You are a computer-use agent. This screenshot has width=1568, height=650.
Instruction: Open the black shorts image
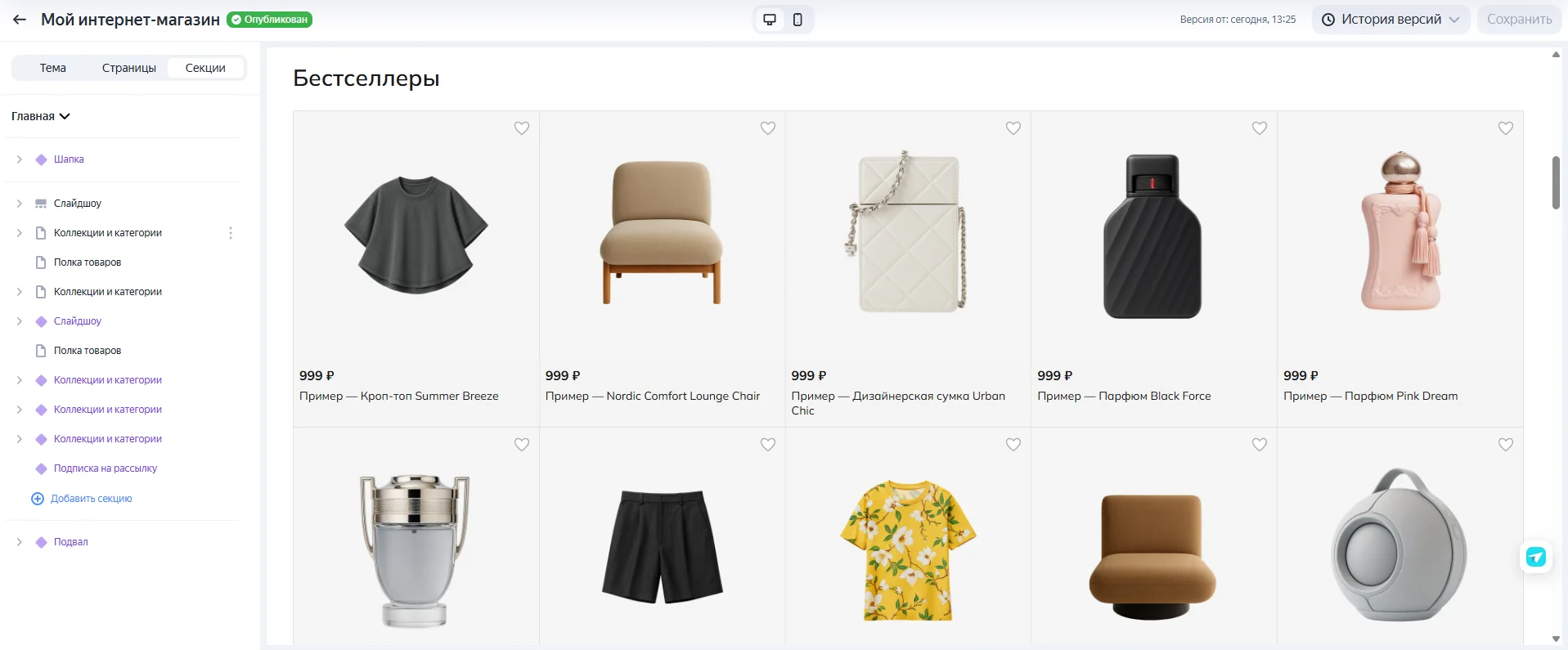tap(663, 546)
